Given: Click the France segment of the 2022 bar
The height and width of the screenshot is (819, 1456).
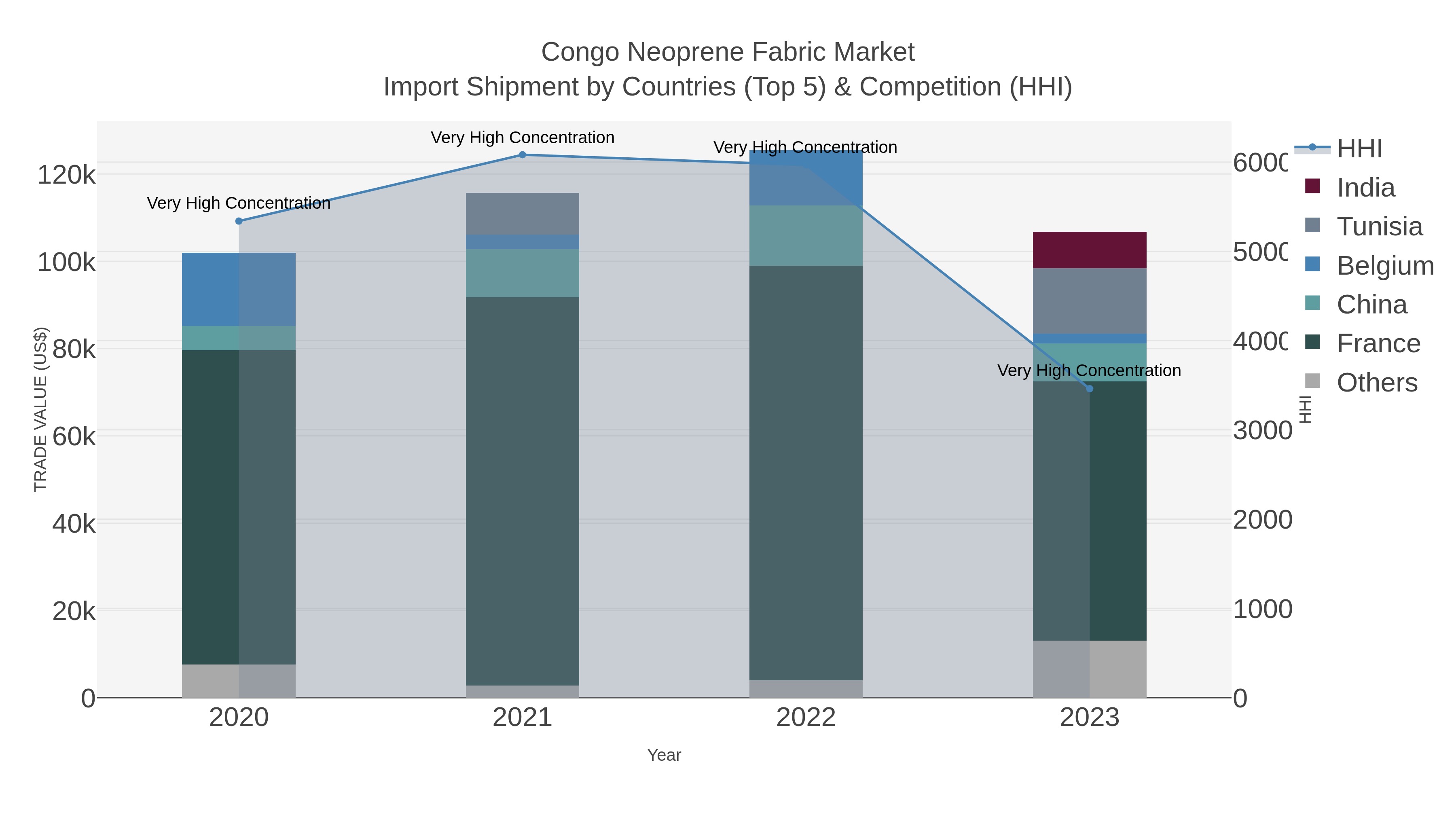Looking at the screenshot, I should [x=806, y=473].
